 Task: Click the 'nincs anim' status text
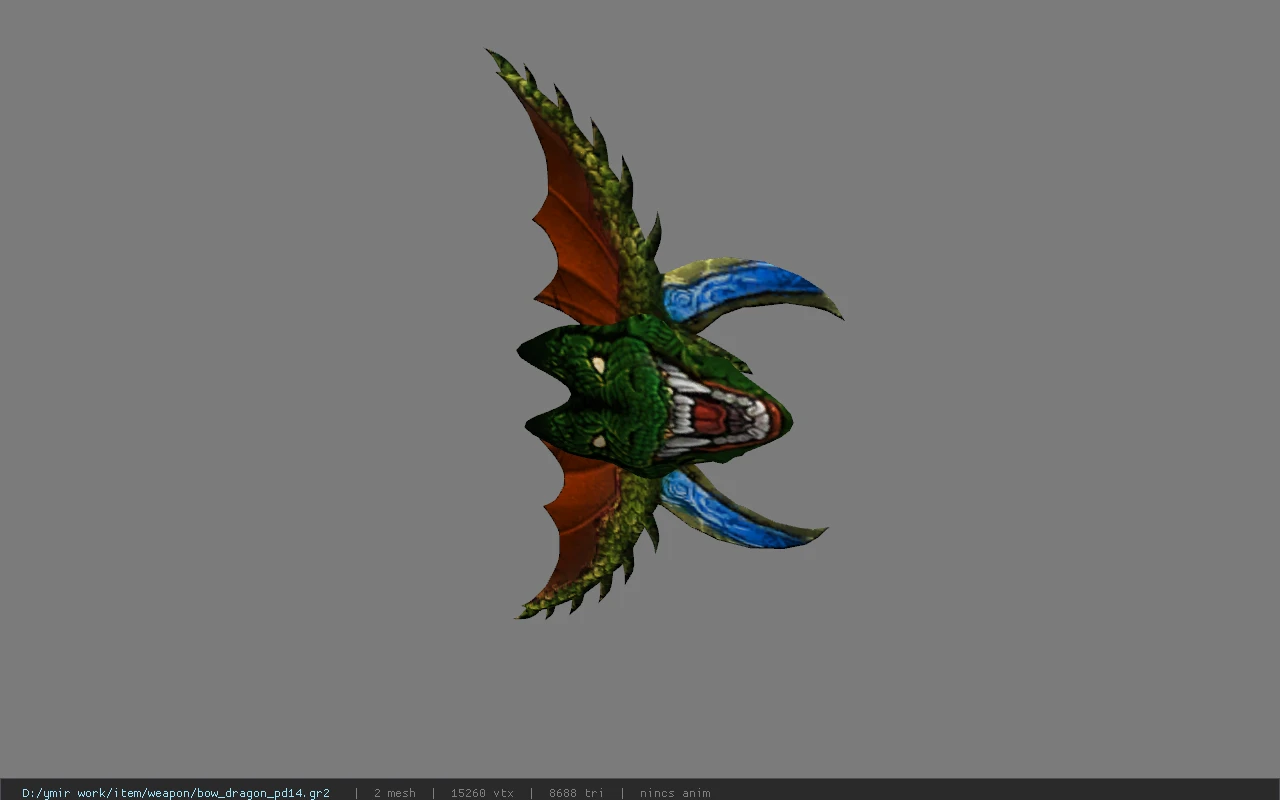[675, 793]
